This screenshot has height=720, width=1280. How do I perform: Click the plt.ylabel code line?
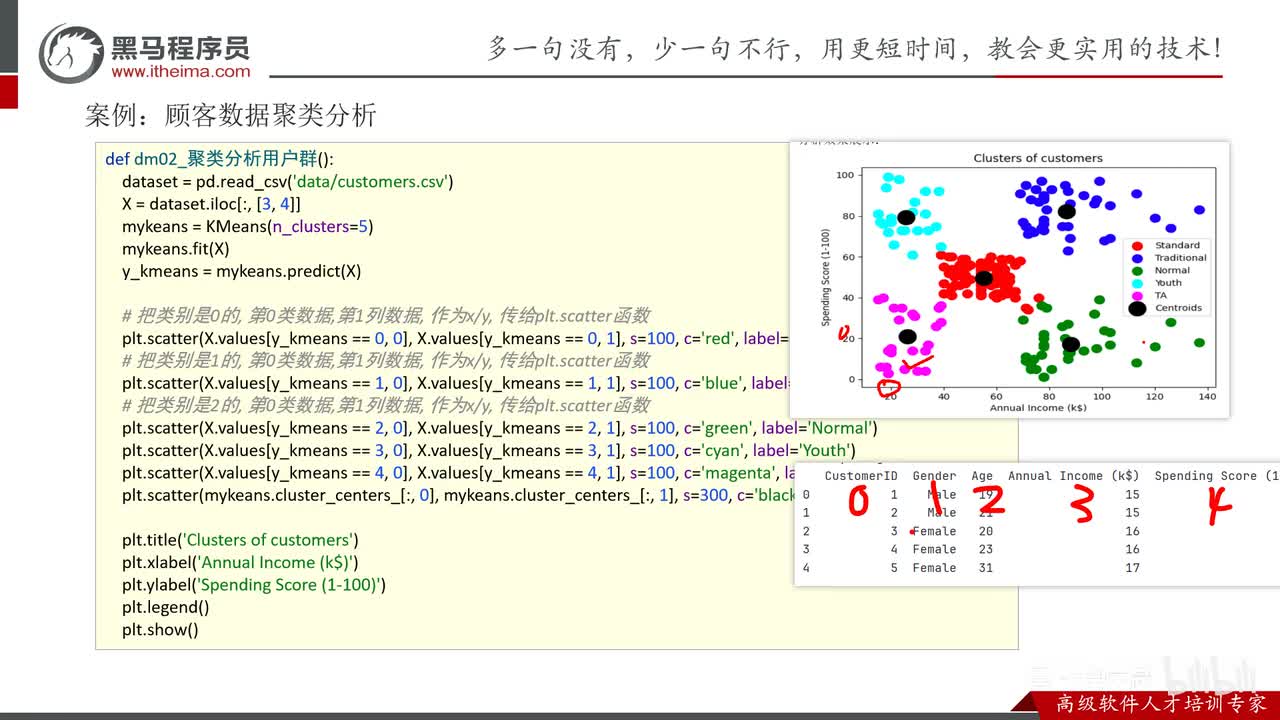(254, 585)
